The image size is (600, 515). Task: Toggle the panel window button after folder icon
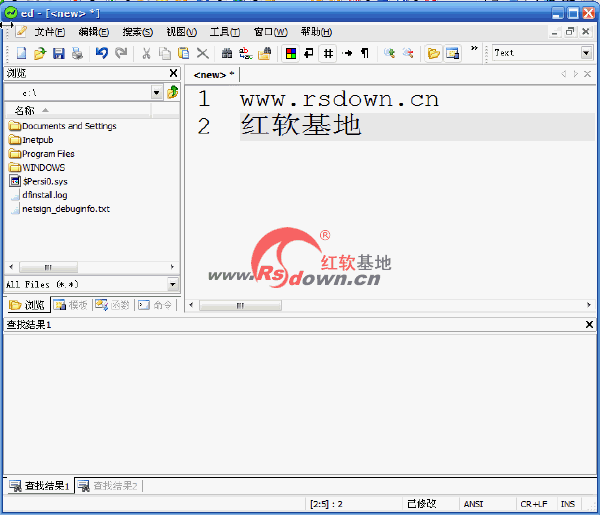point(452,53)
